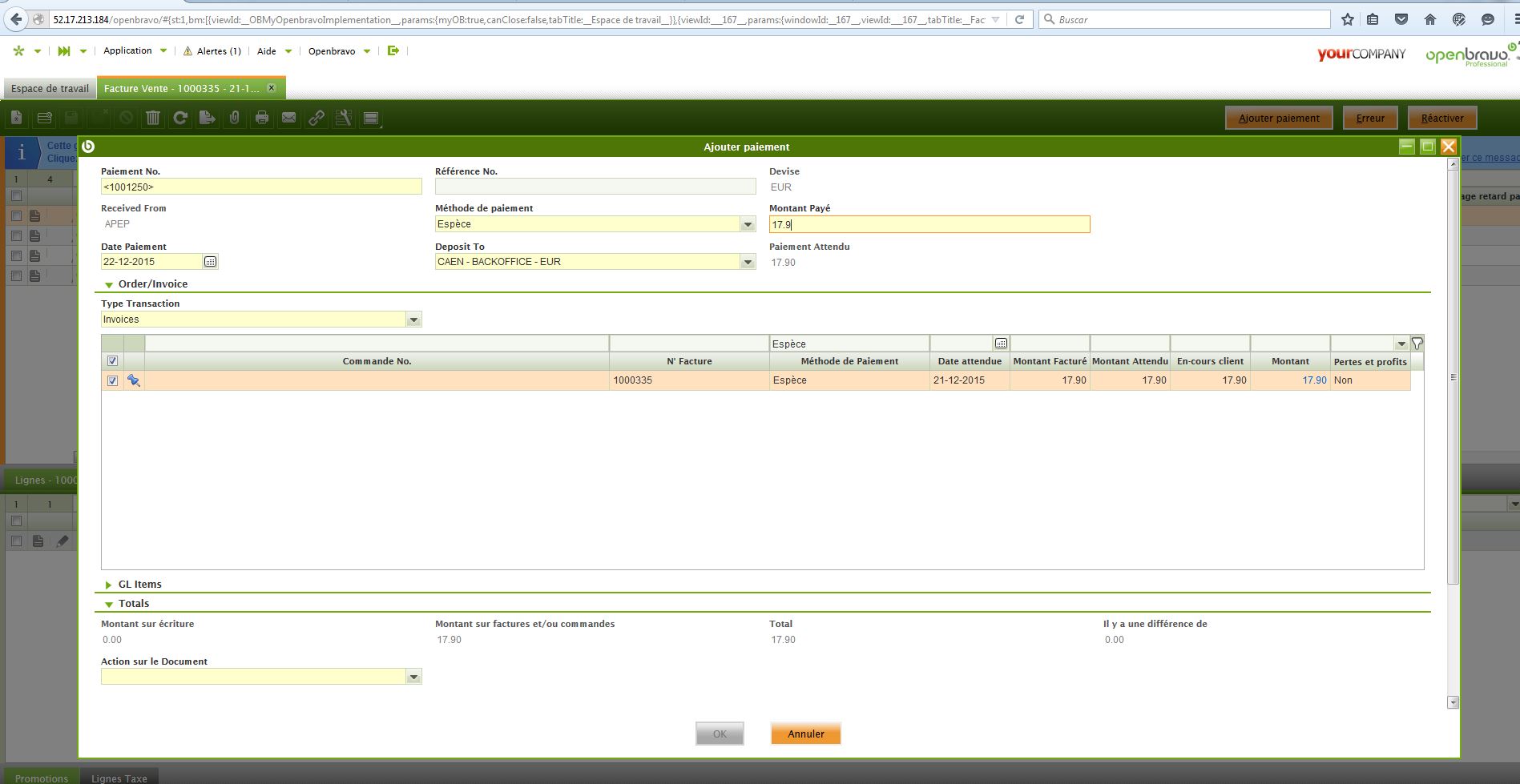The width and height of the screenshot is (1520, 784).
Task: Open the Méthode de paiement dropdown
Action: click(748, 224)
